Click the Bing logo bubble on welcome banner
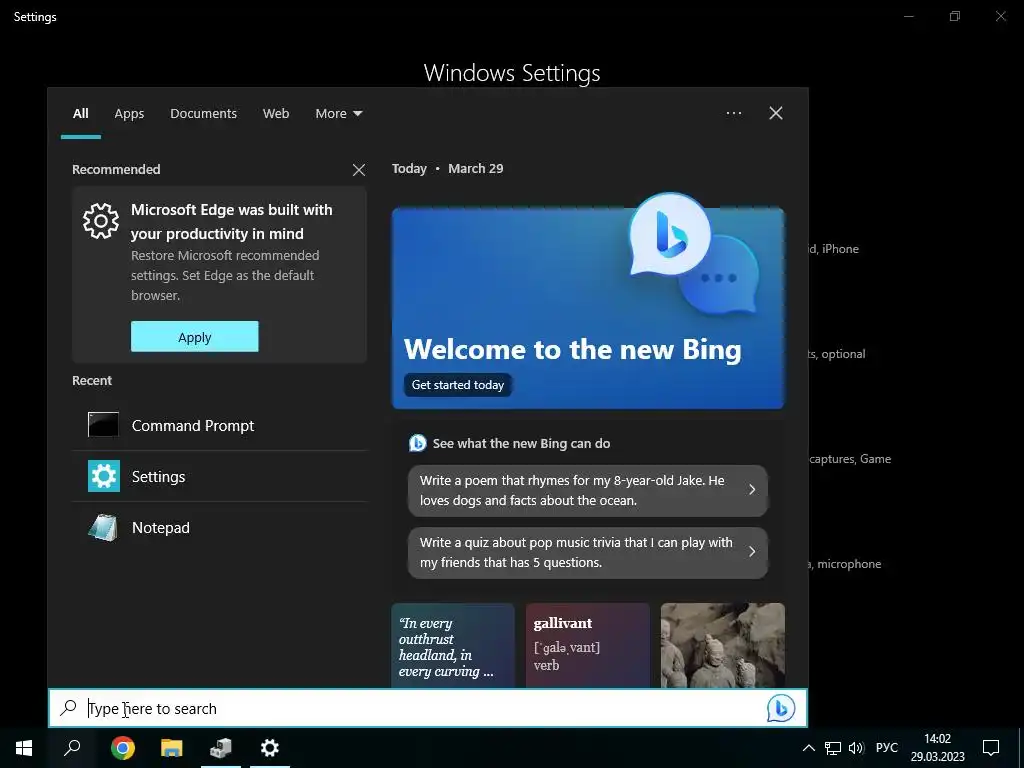The image size is (1024, 768). pos(669,234)
